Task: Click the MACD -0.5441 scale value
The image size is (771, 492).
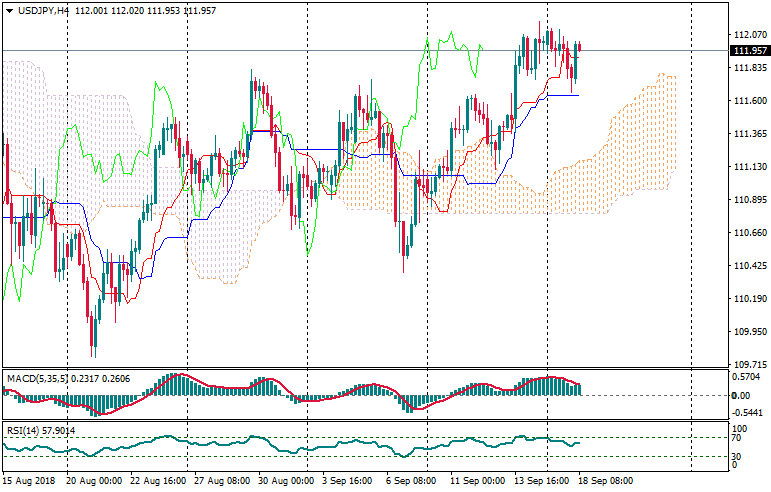Action: (x=746, y=413)
